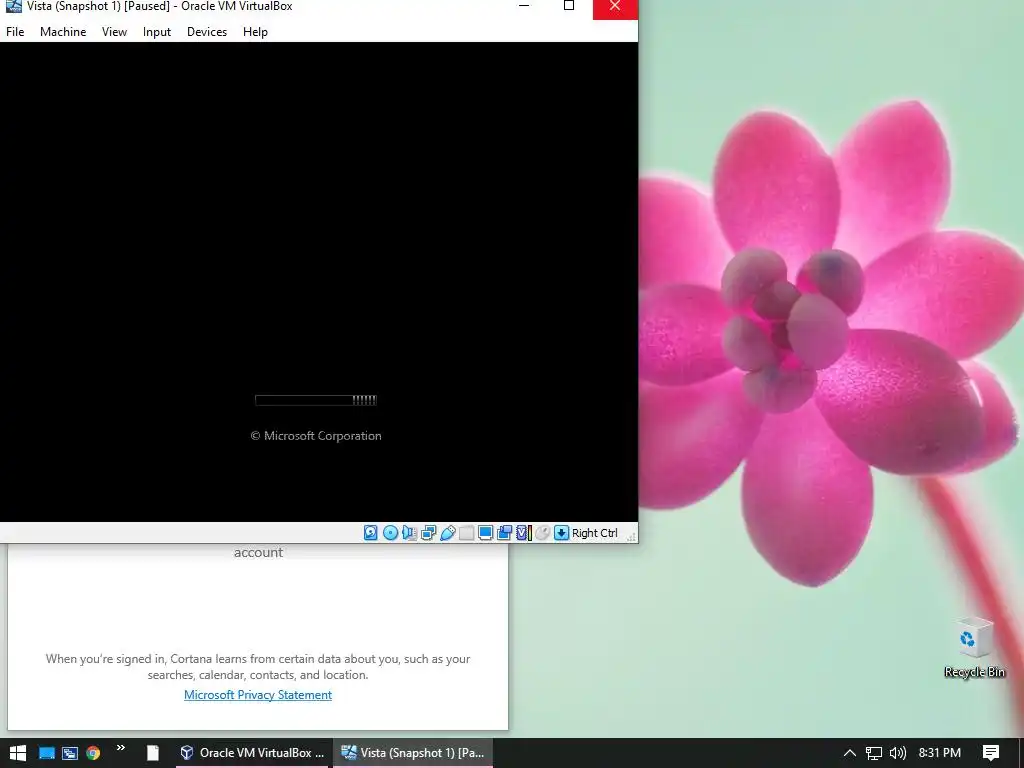Open the pinned window manager taskbar icon

tap(70, 753)
